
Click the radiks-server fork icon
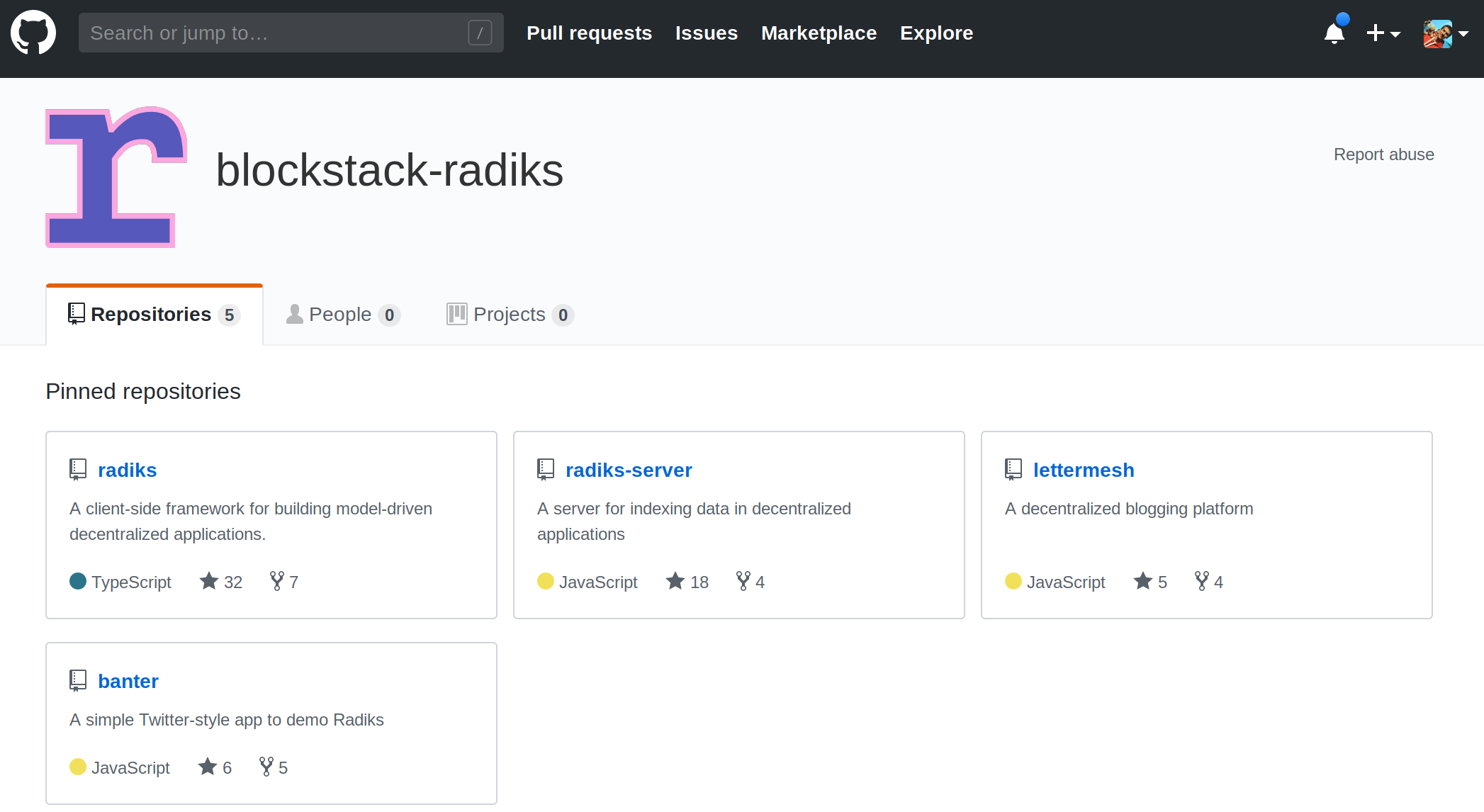(x=743, y=582)
